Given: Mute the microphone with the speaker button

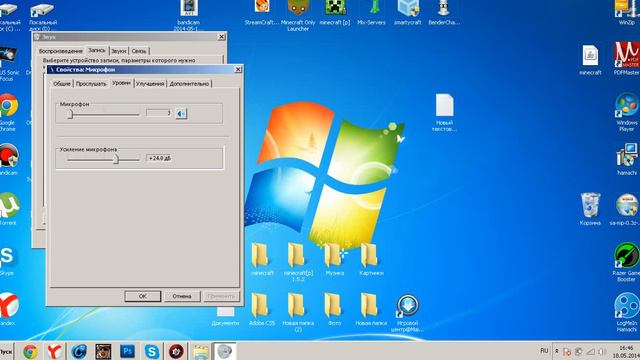Looking at the screenshot, I should click(x=181, y=113).
